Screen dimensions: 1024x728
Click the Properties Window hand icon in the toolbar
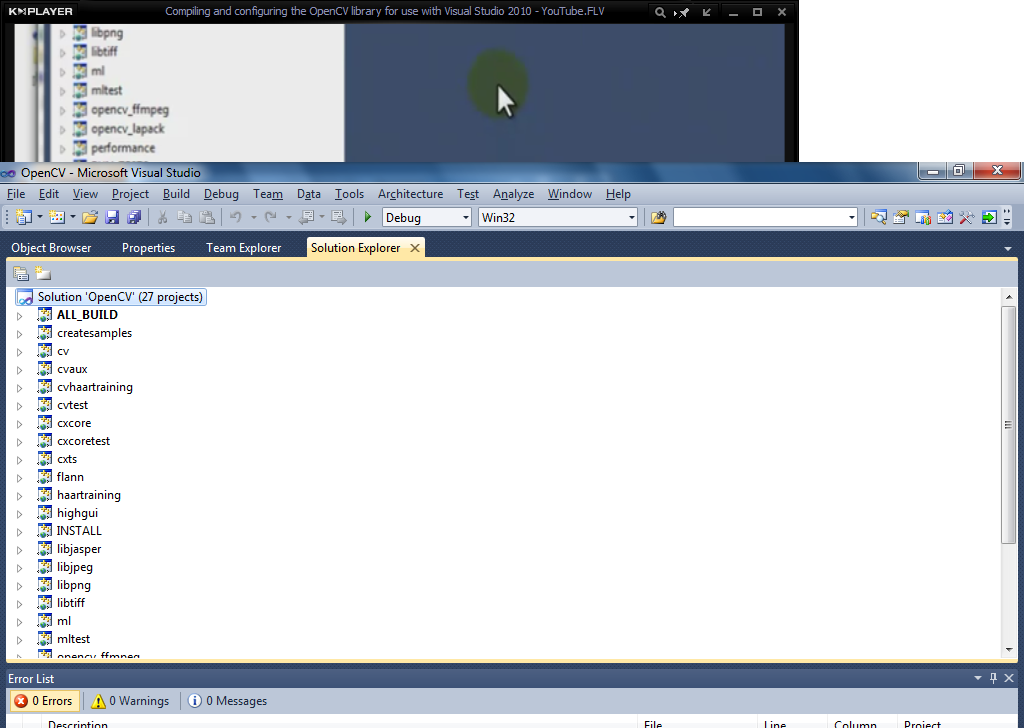tap(901, 217)
